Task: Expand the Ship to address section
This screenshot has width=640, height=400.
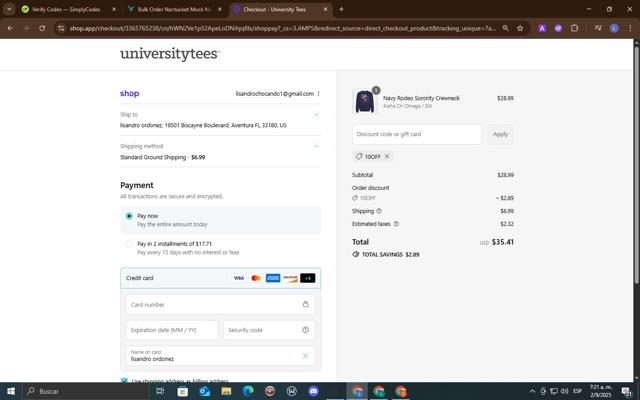Action: [x=316, y=115]
